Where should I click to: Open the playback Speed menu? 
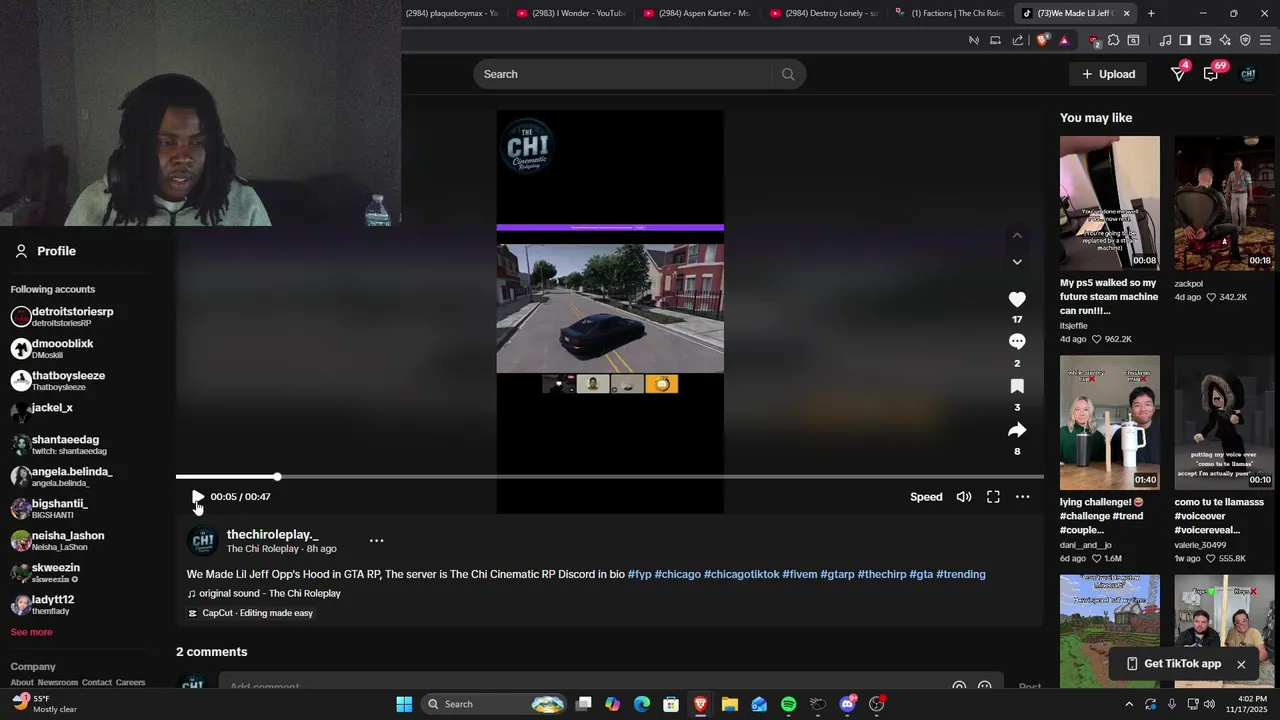926,497
